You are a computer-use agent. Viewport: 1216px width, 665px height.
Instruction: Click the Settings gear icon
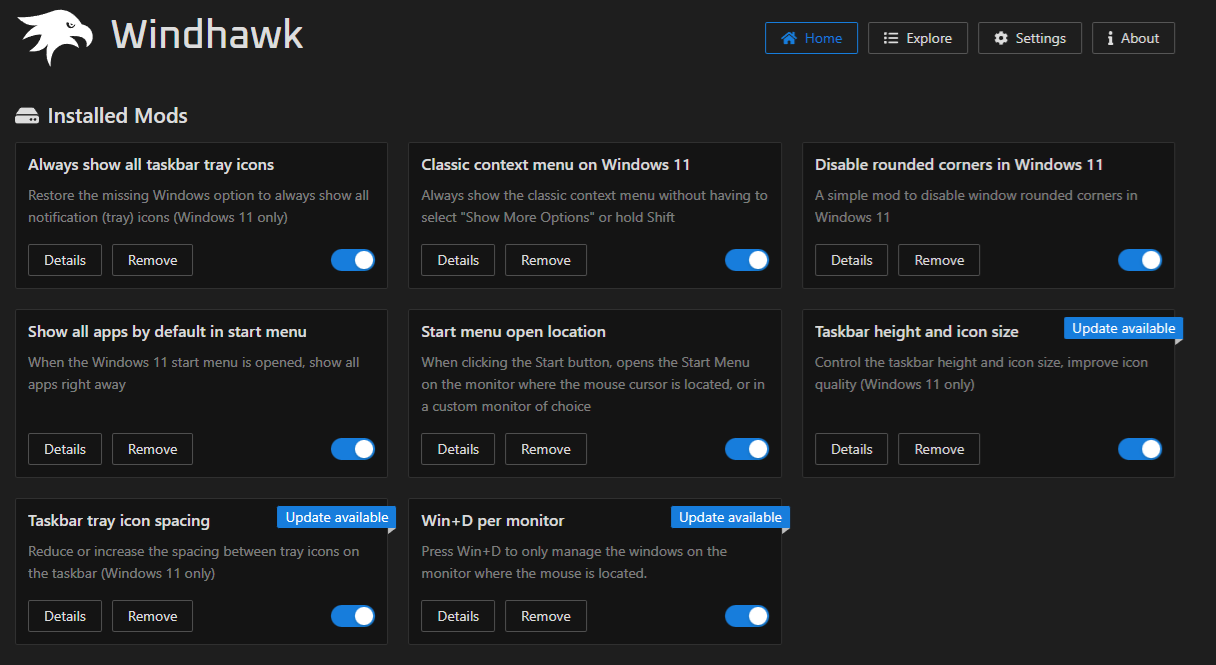point(1001,38)
